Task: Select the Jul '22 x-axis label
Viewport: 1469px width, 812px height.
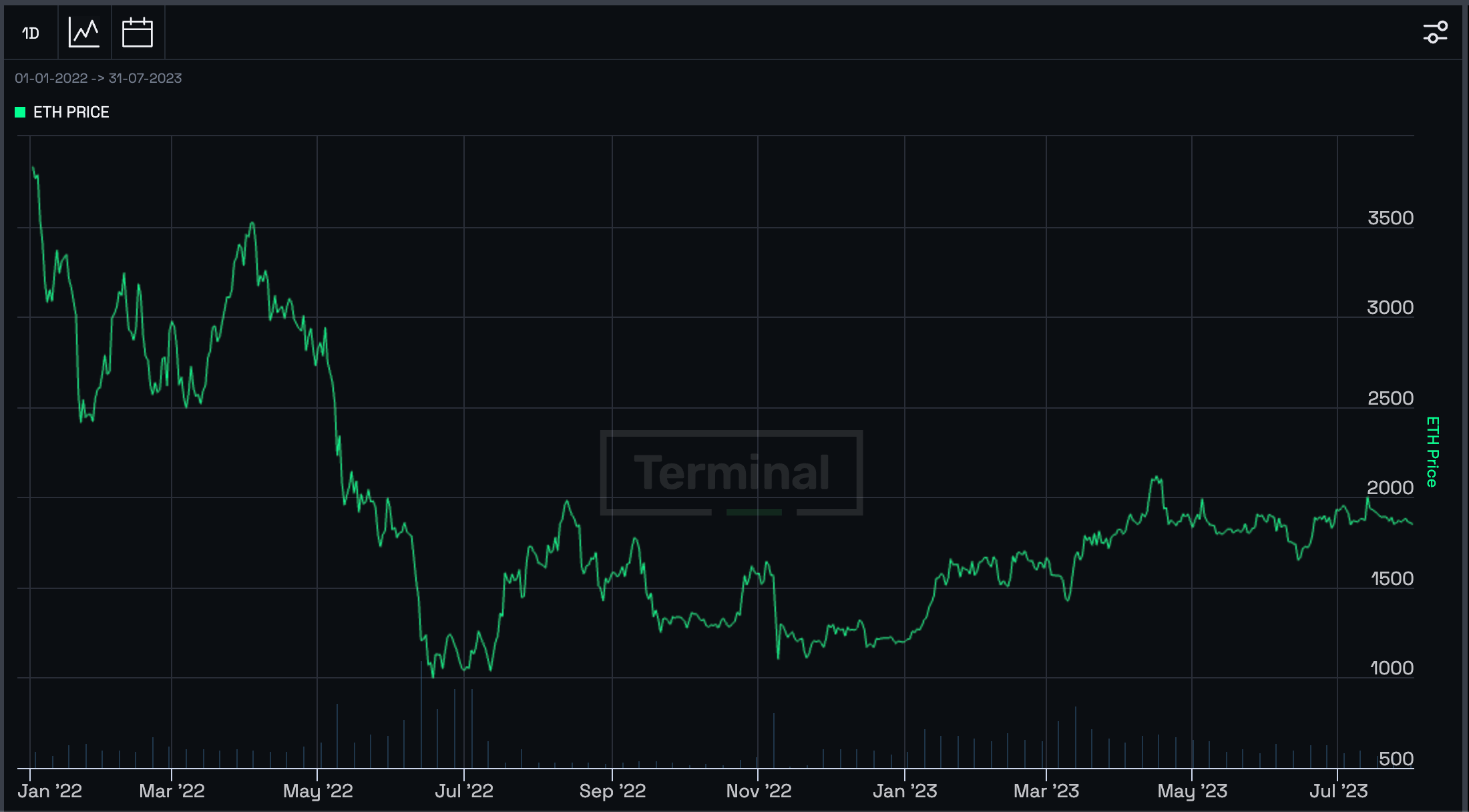Action: click(x=464, y=791)
